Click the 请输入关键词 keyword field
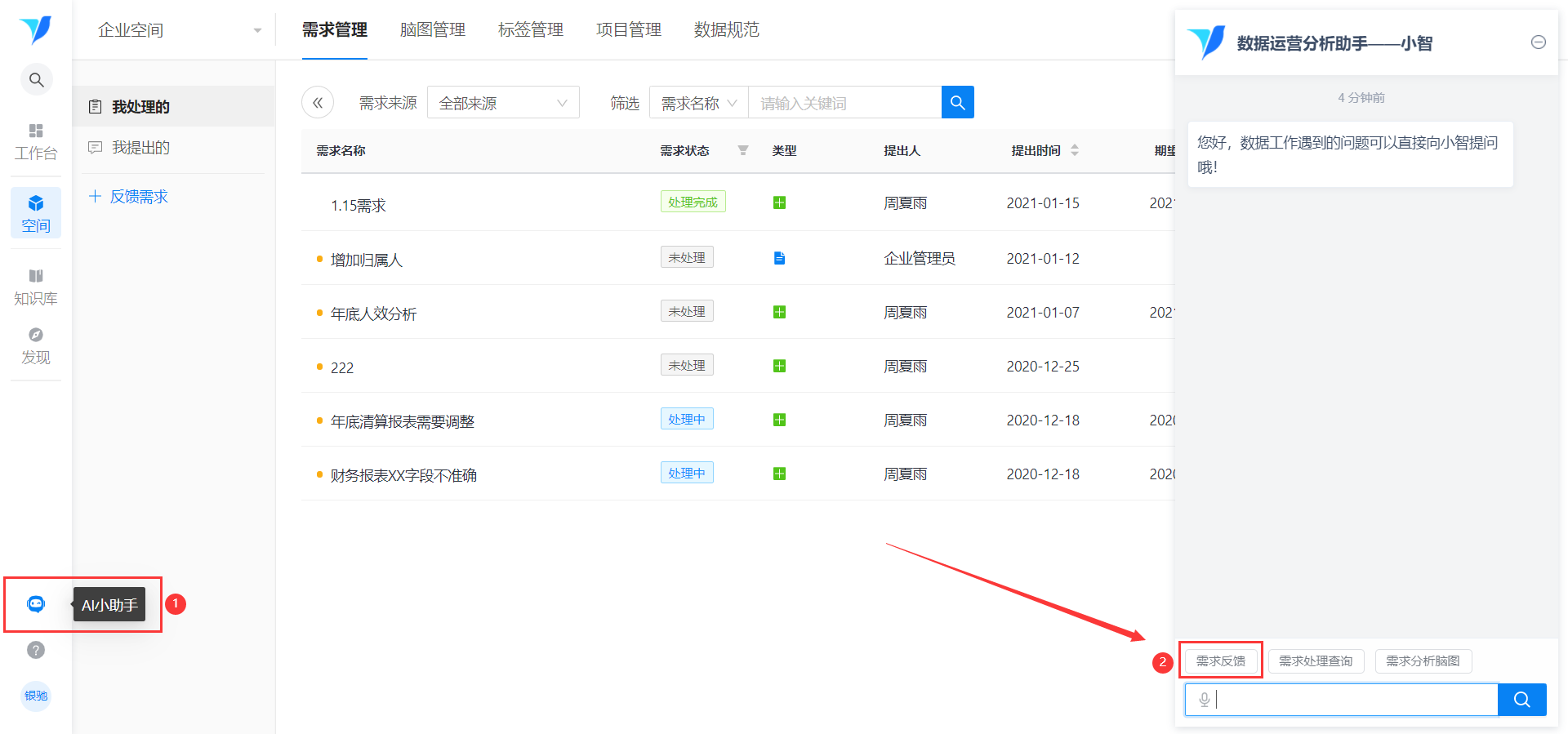 pyautogui.click(x=844, y=103)
